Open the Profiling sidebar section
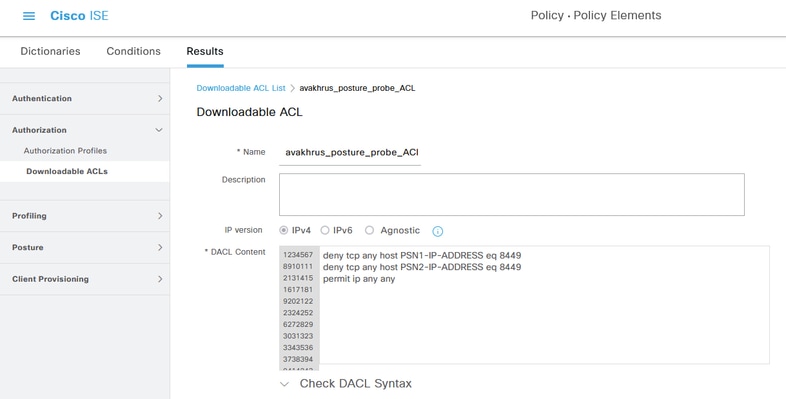The width and height of the screenshot is (786, 399). click(85, 216)
